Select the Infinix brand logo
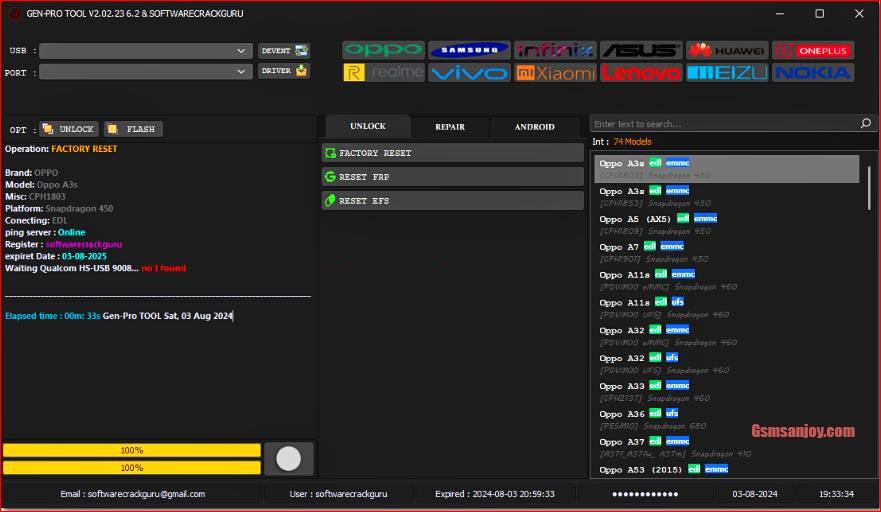Viewport: 881px width, 512px height. [555, 51]
